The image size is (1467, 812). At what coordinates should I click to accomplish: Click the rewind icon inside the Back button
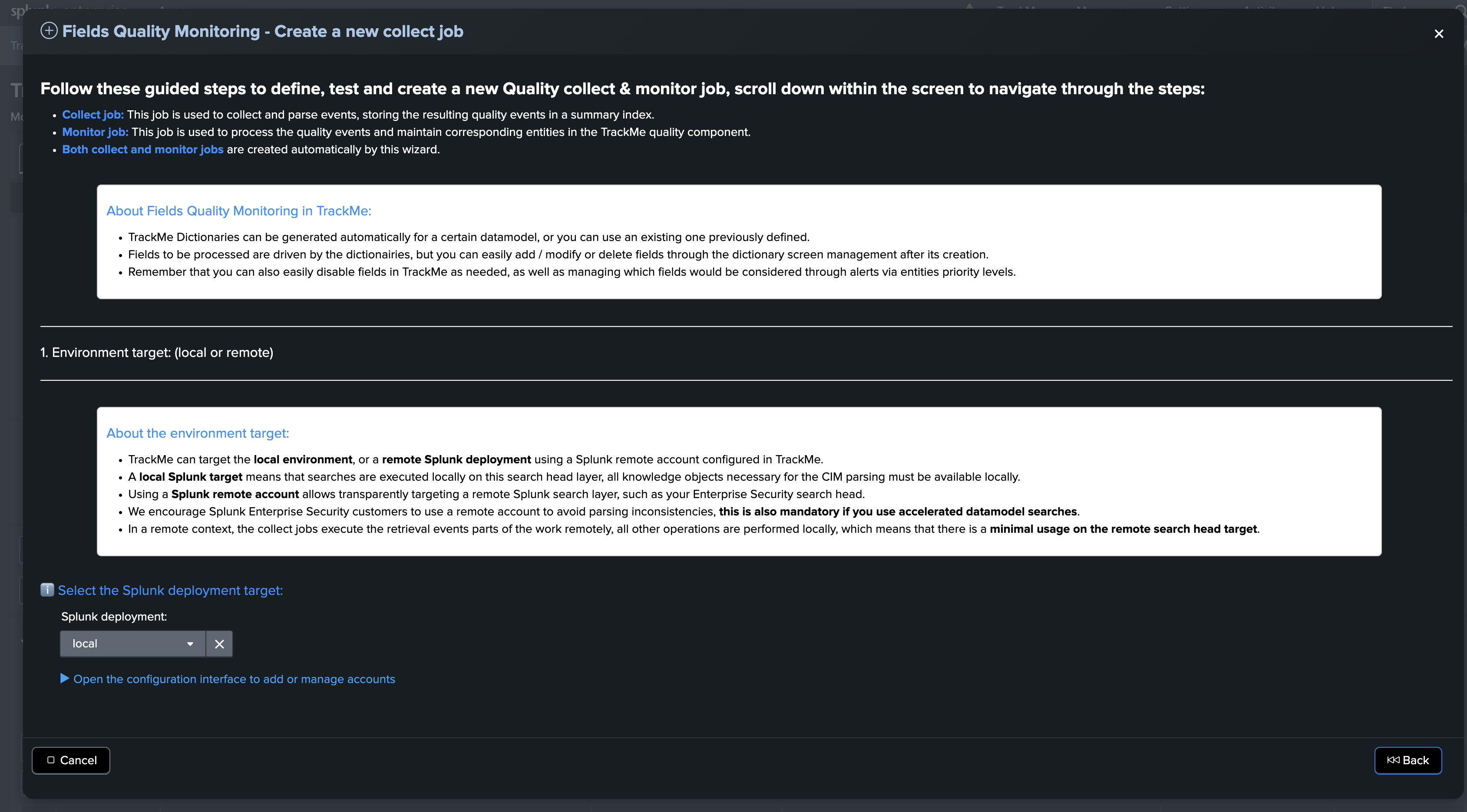click(x=1393, y=759)
